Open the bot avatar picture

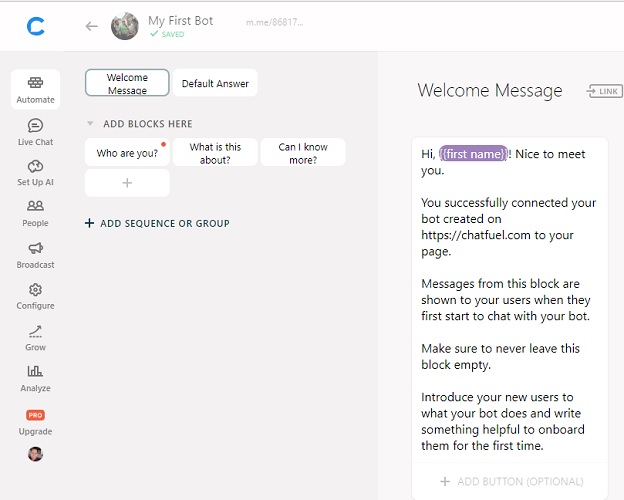pos(125,26)
